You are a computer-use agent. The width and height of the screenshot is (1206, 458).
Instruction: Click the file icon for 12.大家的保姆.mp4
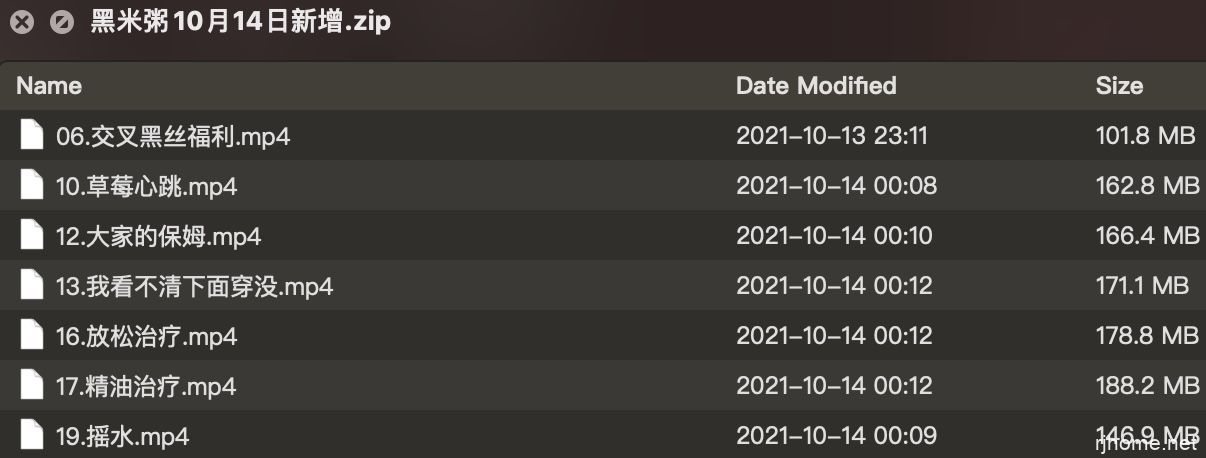coord(32,236)
